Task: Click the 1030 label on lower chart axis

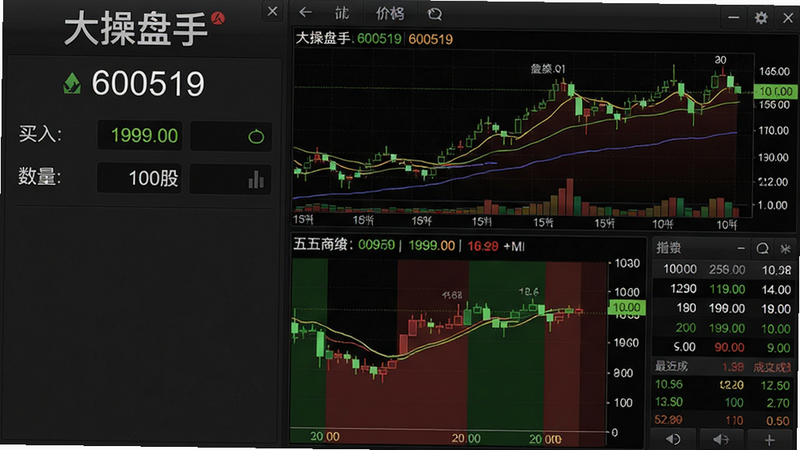Action: (x=627, y=263)
